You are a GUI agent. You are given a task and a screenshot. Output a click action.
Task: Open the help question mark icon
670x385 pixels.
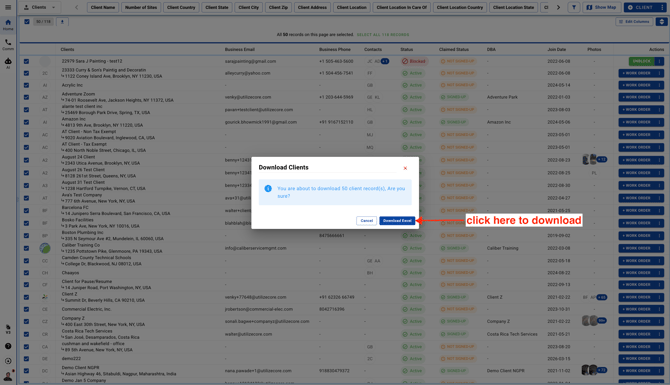(x=8, y=346)
